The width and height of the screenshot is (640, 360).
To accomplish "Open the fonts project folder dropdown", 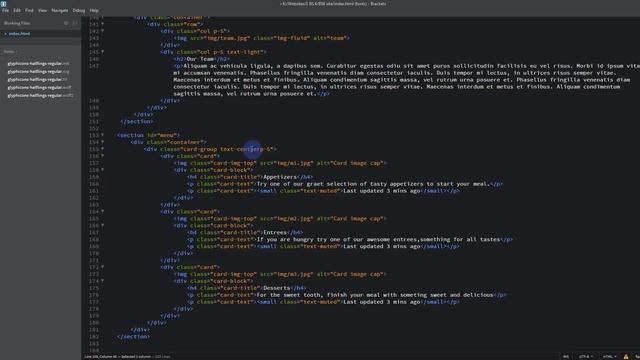I will pos(11,52).
